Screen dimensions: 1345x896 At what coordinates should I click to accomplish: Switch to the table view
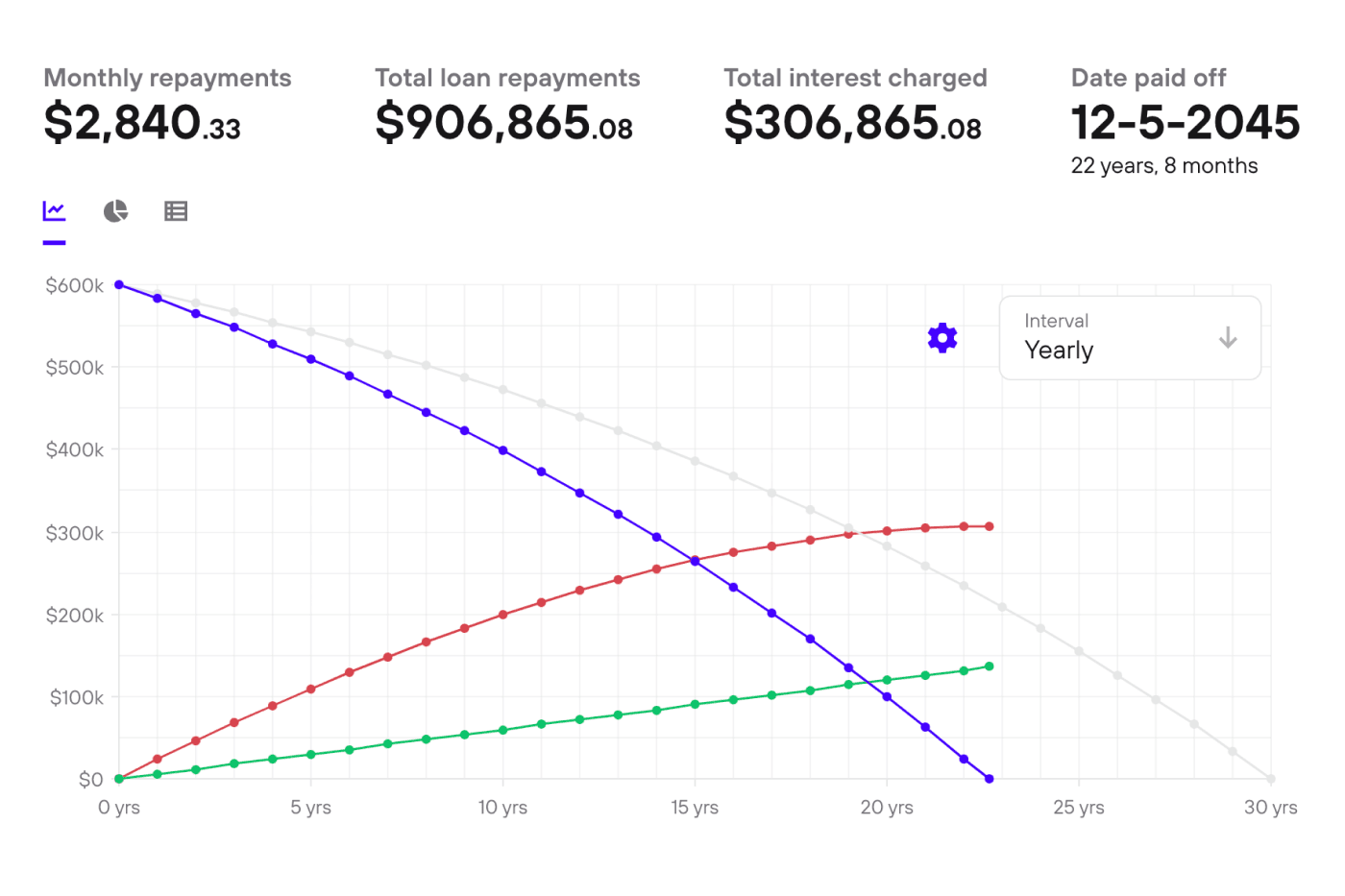click(x=176, y=210)
